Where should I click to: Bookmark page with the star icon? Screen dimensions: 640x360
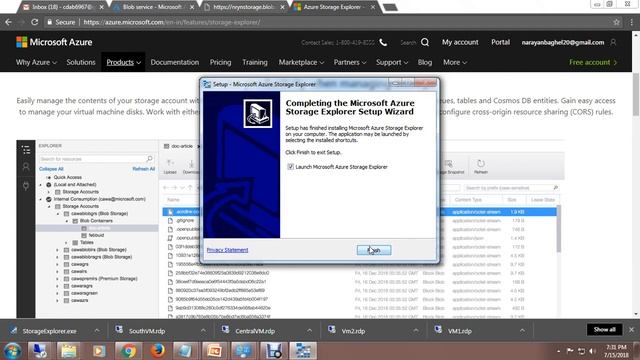616,22
